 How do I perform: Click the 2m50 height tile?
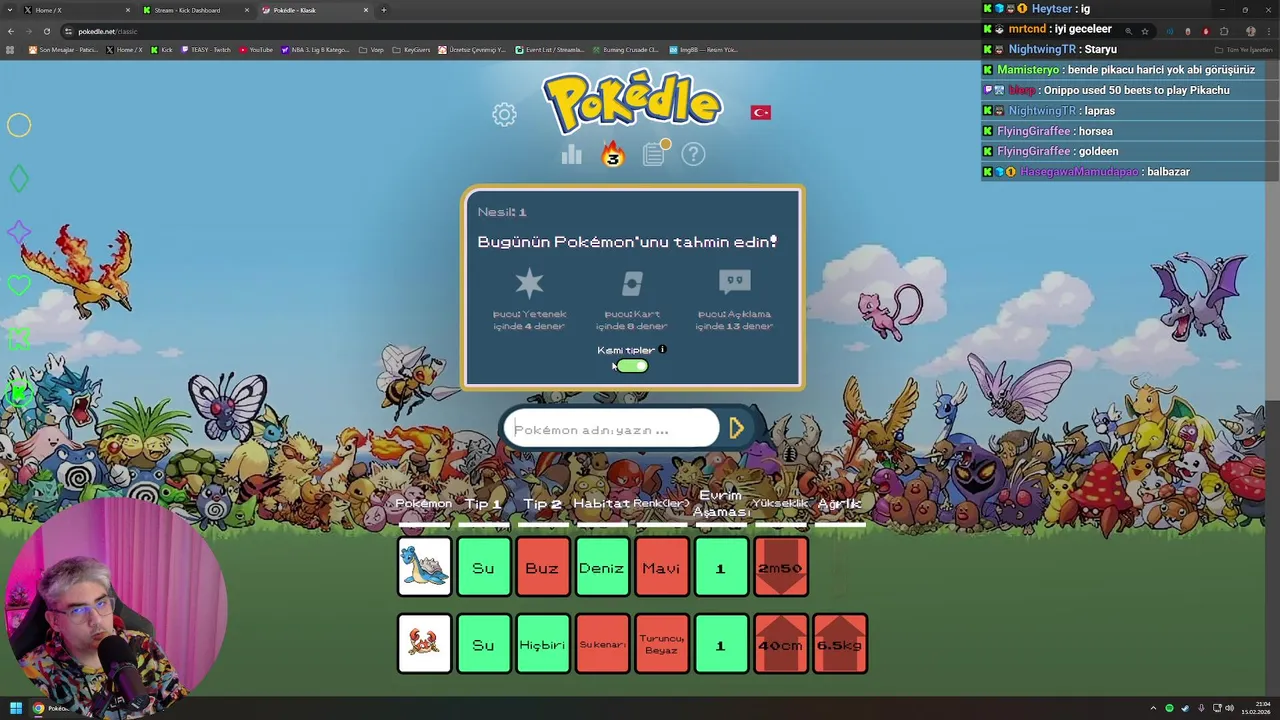coord(781,567)
